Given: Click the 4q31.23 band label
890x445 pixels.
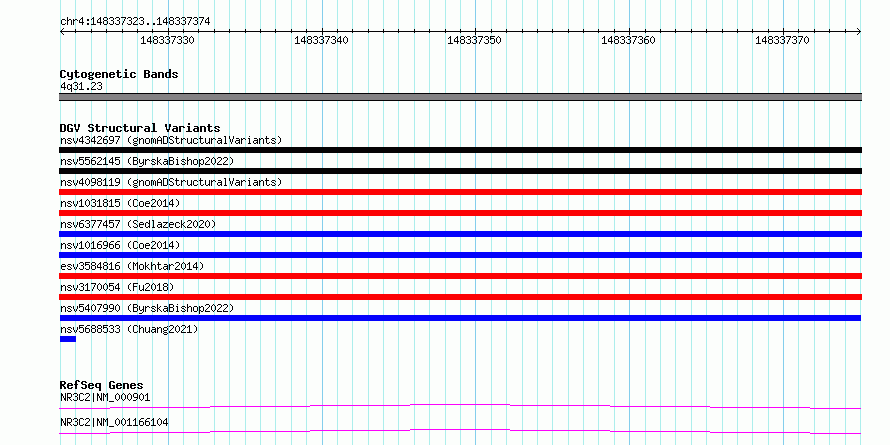Looking at the screenshot, I should point(81,86).
